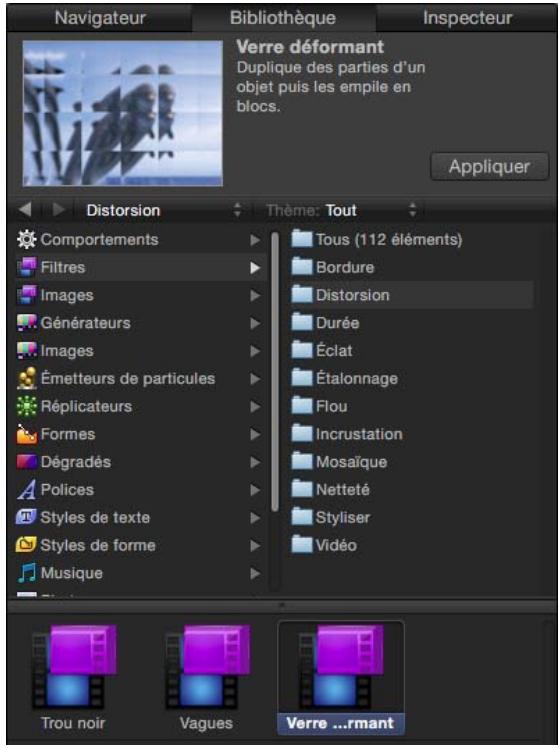Expand the Formes arrow
The image size is (560, 748).
click(255, 434)
